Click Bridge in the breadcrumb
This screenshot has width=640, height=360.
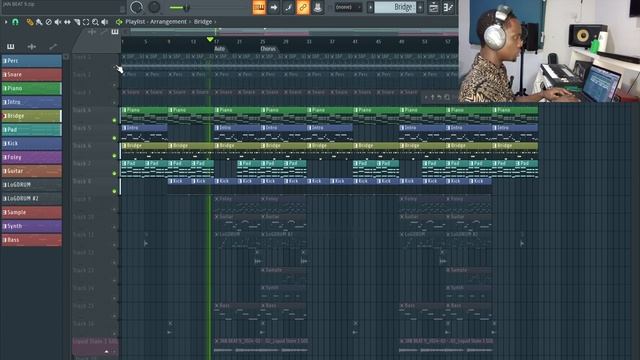(203, 22)
